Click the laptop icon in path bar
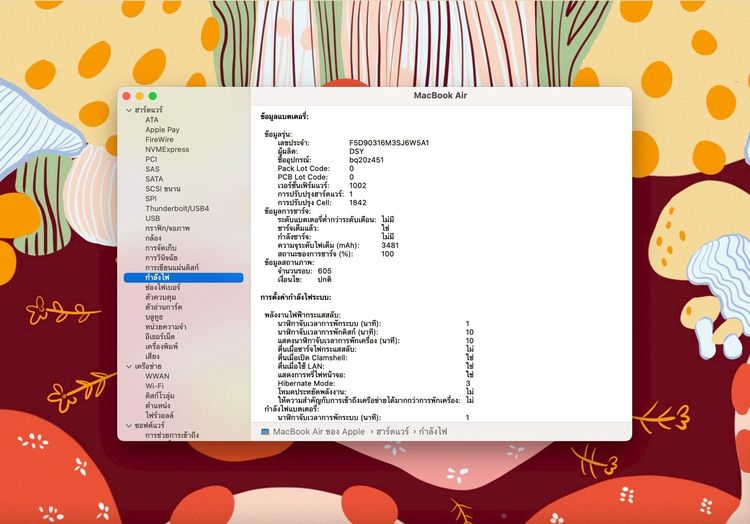Screen dimensions: 750x524 coord(265,432)
